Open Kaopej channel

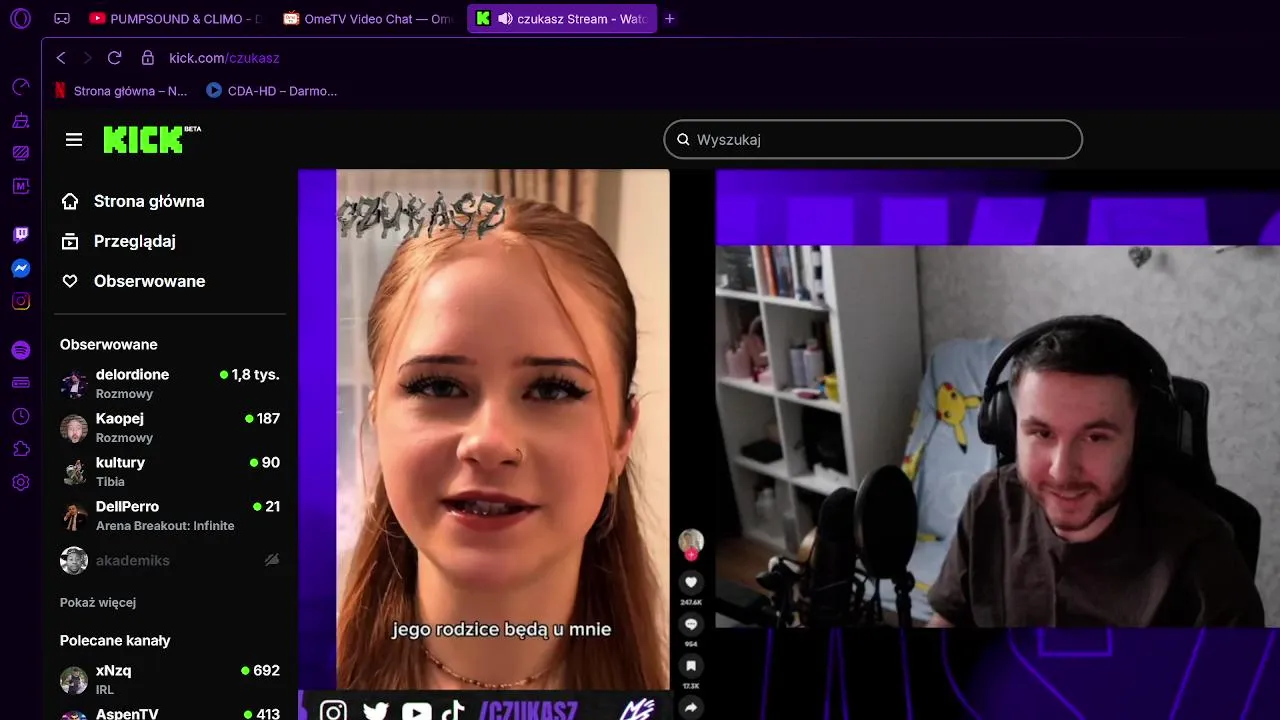170,427
